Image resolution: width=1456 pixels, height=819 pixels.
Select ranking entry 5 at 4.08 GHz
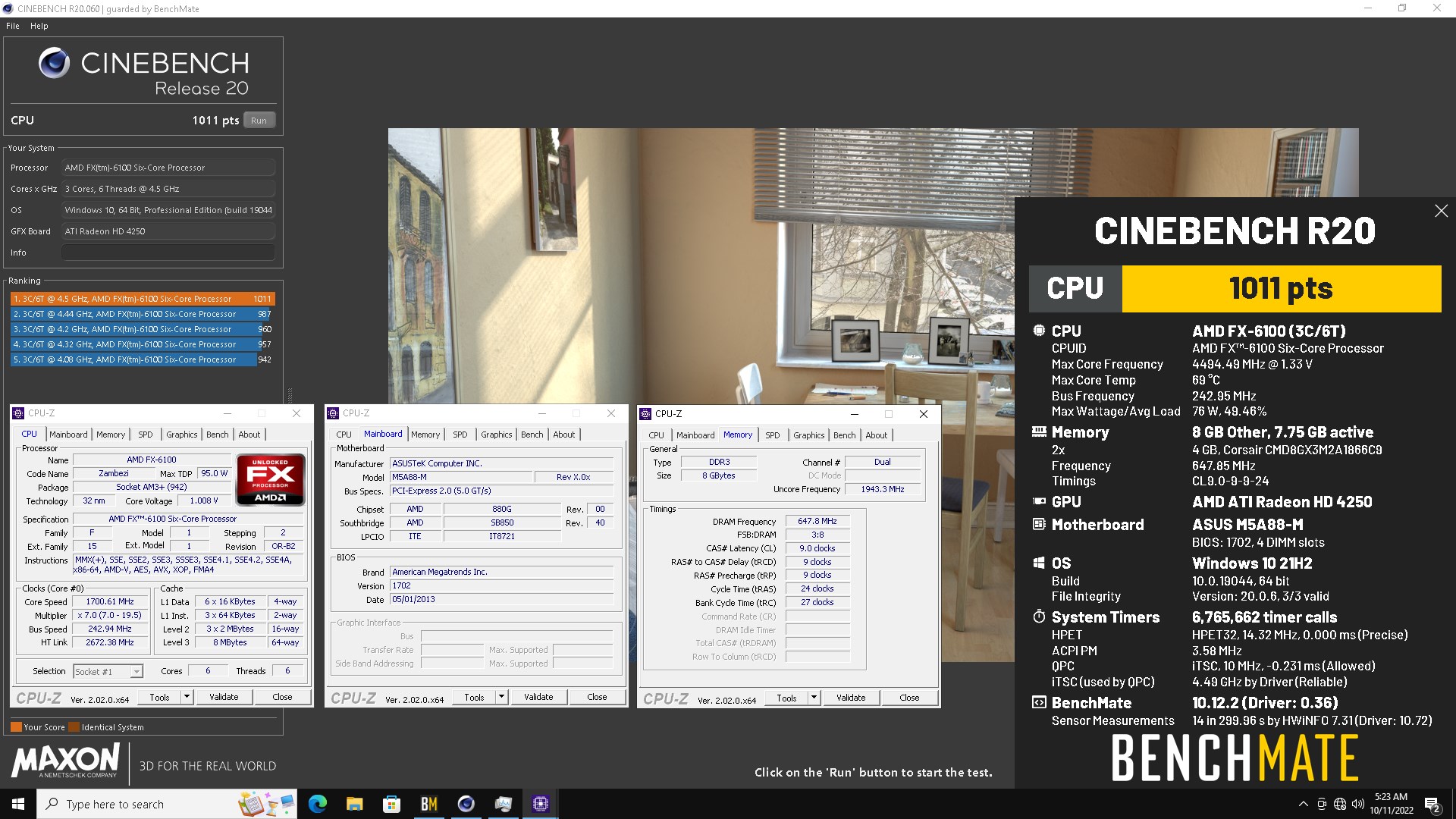143,359
